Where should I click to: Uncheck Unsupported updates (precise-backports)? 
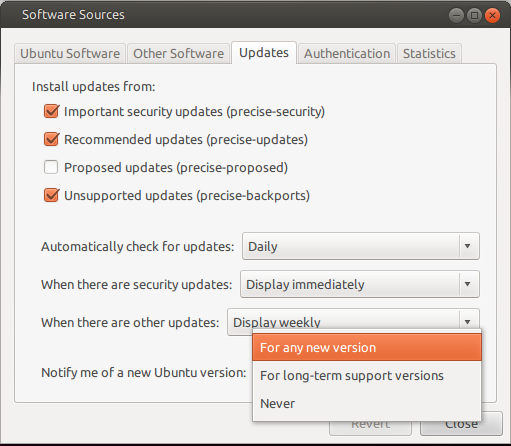51,195
